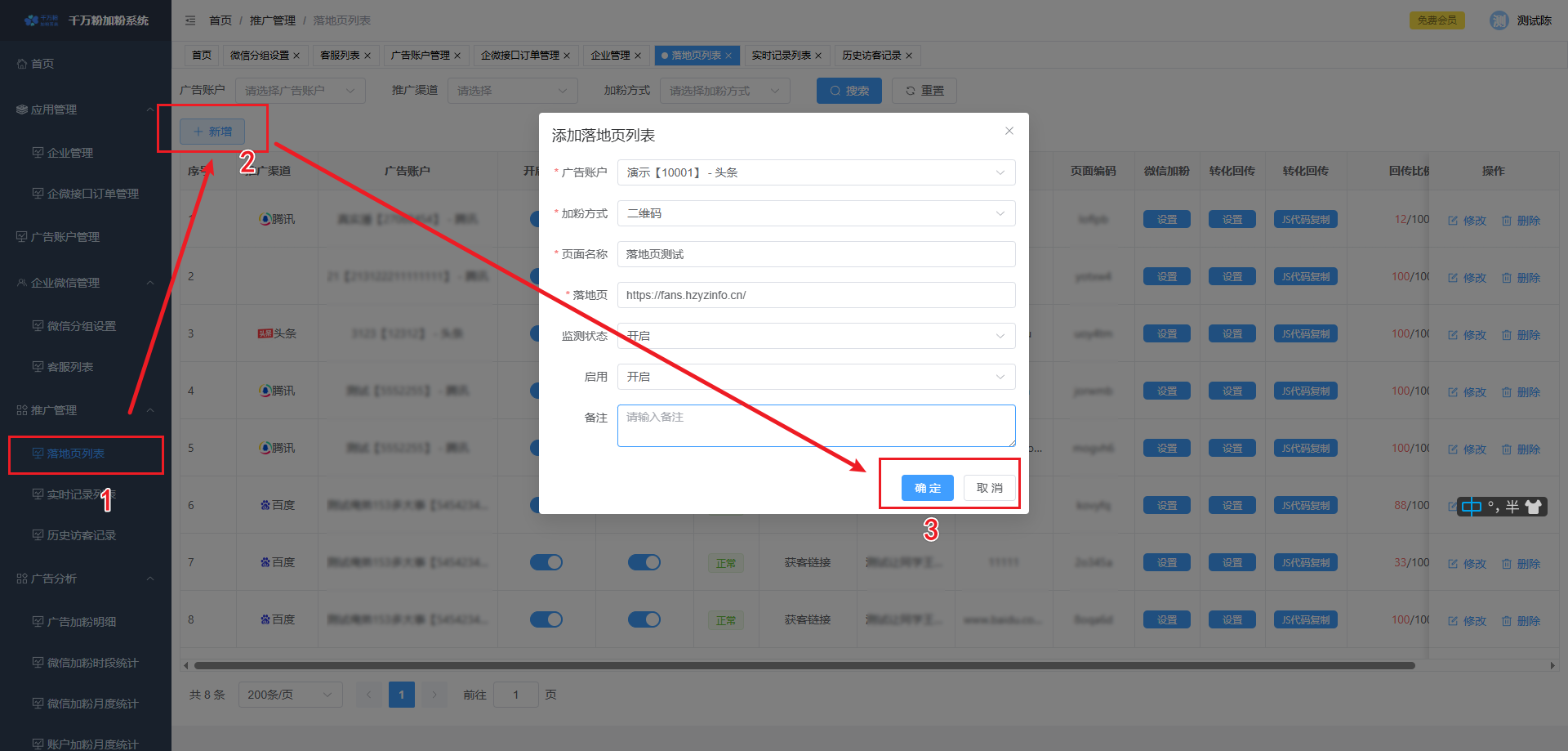The width and height of the screenshot is (1568, 751).
Task: Click the 备注 remarks text area
Action: [x=816, y=426]
